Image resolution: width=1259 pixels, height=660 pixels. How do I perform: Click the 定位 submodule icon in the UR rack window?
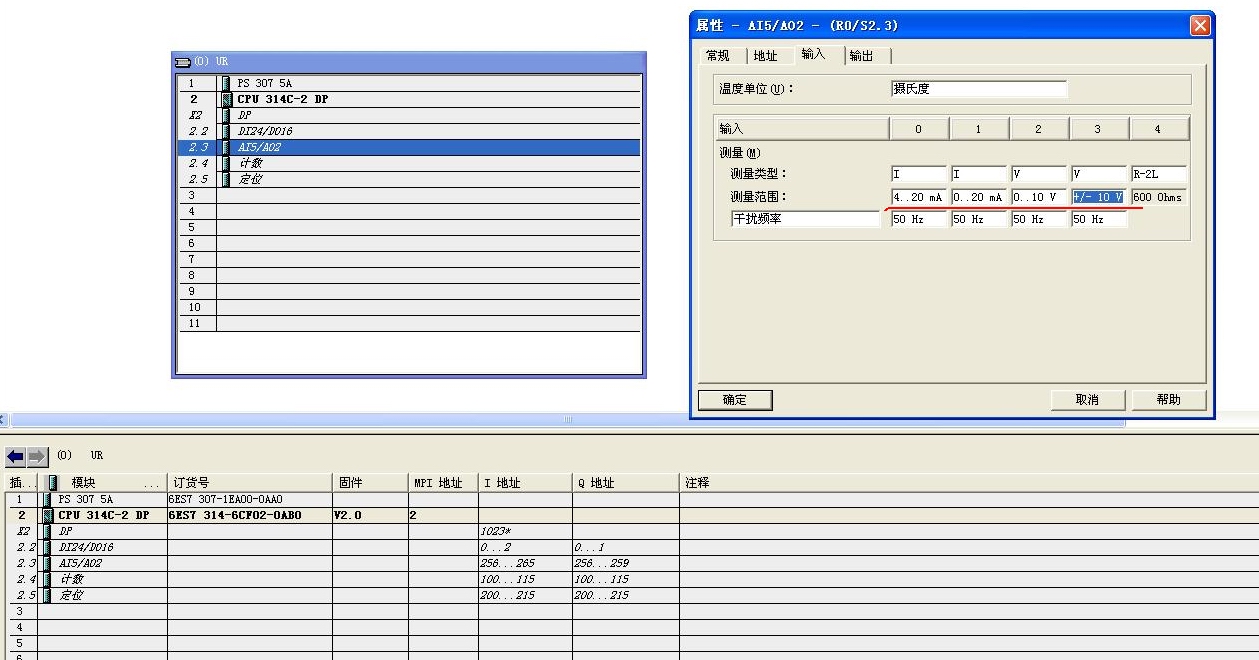click(x=226, y=179)
